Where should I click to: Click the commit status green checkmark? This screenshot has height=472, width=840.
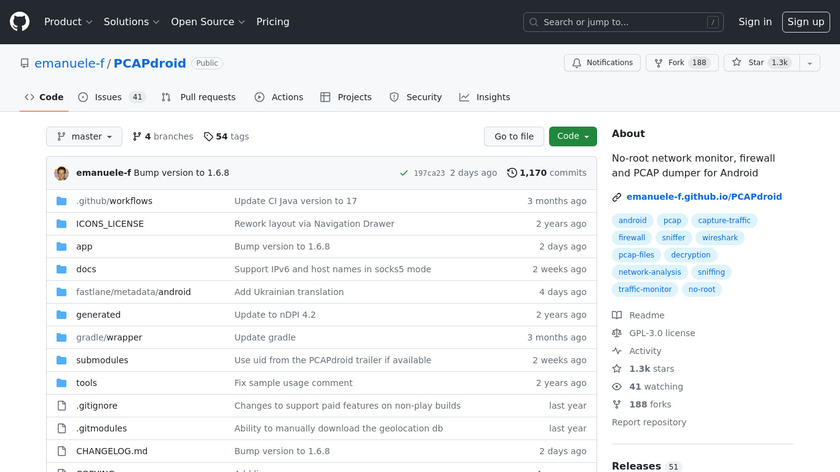pos(404,173)
